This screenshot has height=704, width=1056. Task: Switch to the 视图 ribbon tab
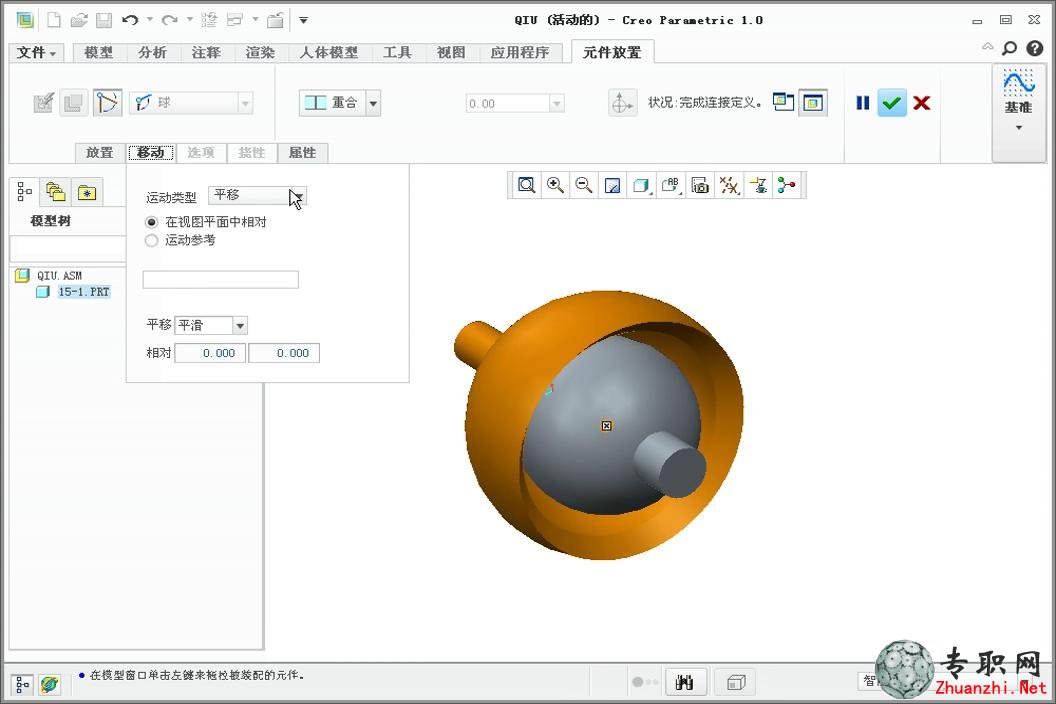coord(451,53)
